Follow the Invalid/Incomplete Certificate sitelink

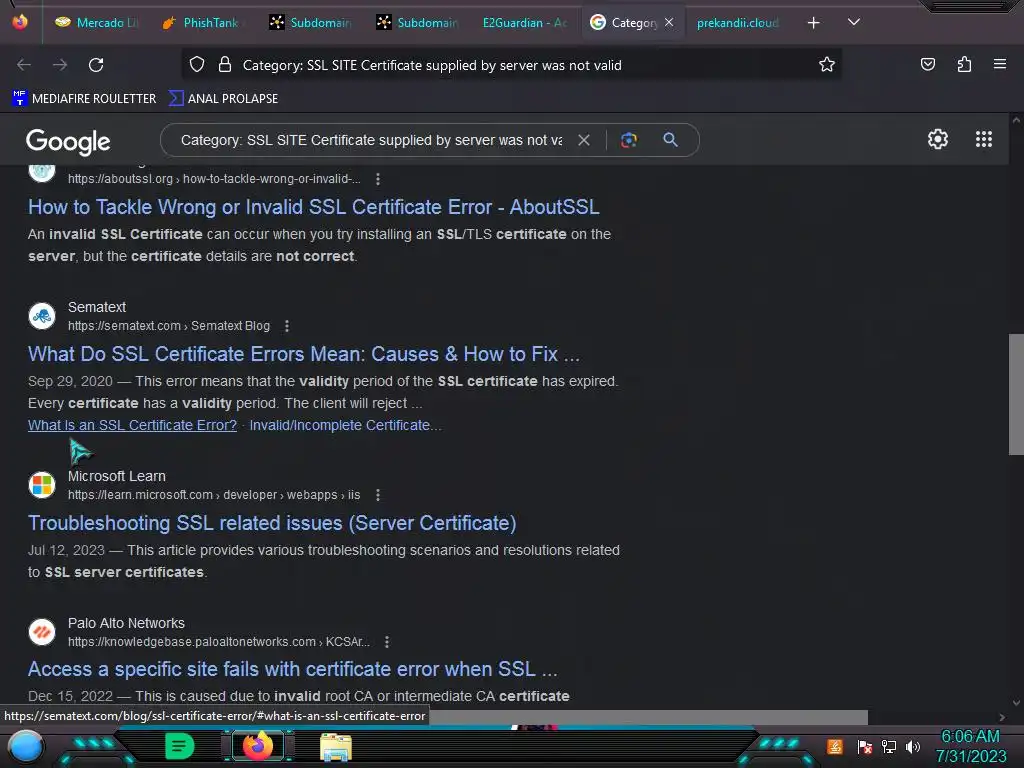click(x=345, y=425)
